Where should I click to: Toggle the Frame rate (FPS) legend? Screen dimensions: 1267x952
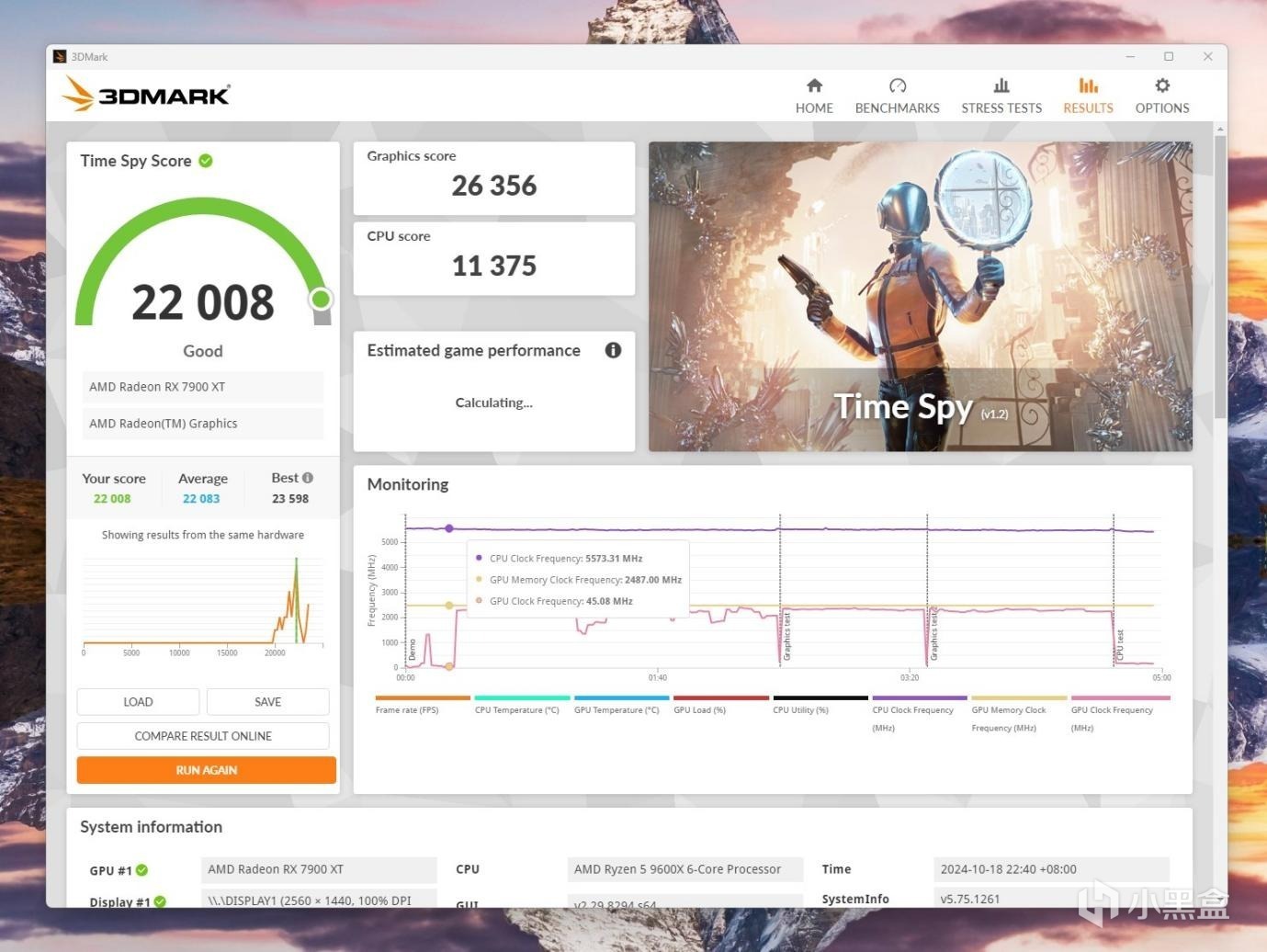pyautogui.click(x=422, y=705)
